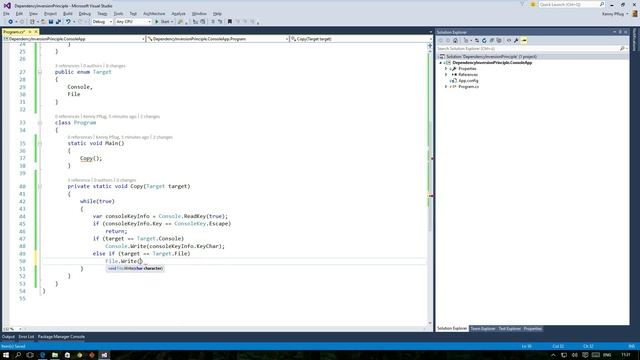This screenshot has width=640, height=360.
Task: Click the Start debugging button
Action: 164,22
